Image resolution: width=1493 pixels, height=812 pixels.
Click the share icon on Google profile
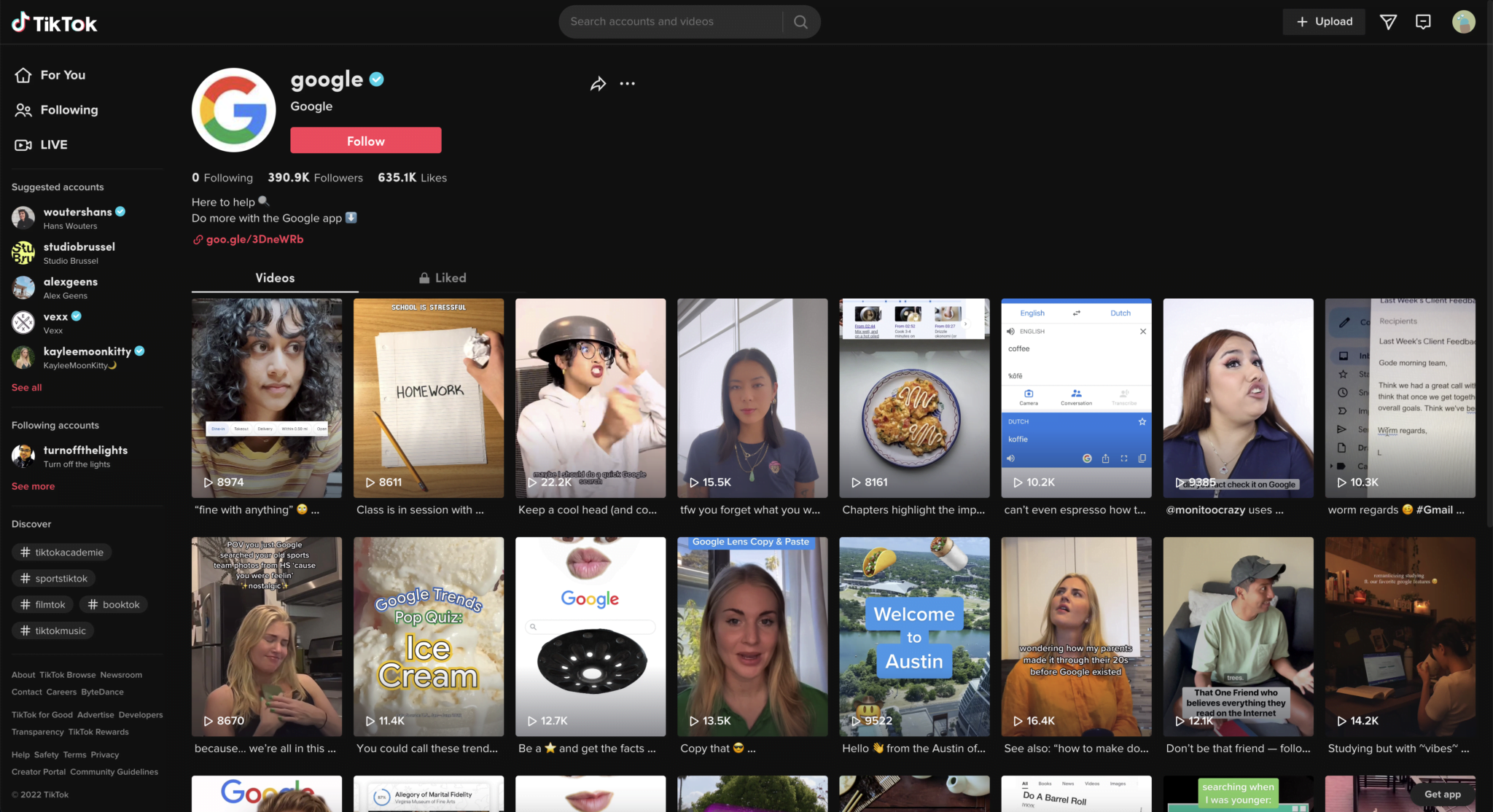tap(597, 83)
